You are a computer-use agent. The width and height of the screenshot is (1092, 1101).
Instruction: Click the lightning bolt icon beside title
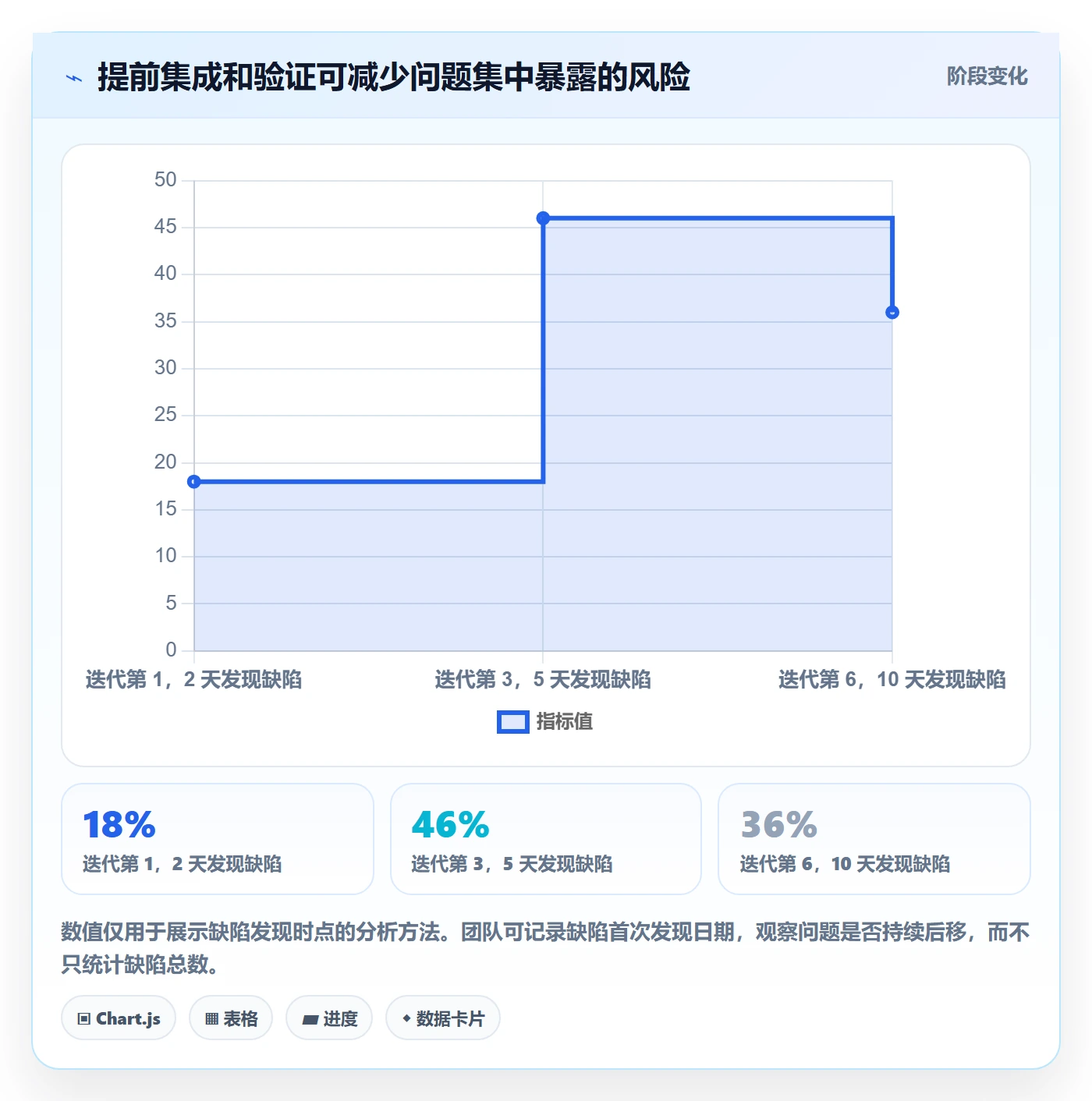pos(74,78)
